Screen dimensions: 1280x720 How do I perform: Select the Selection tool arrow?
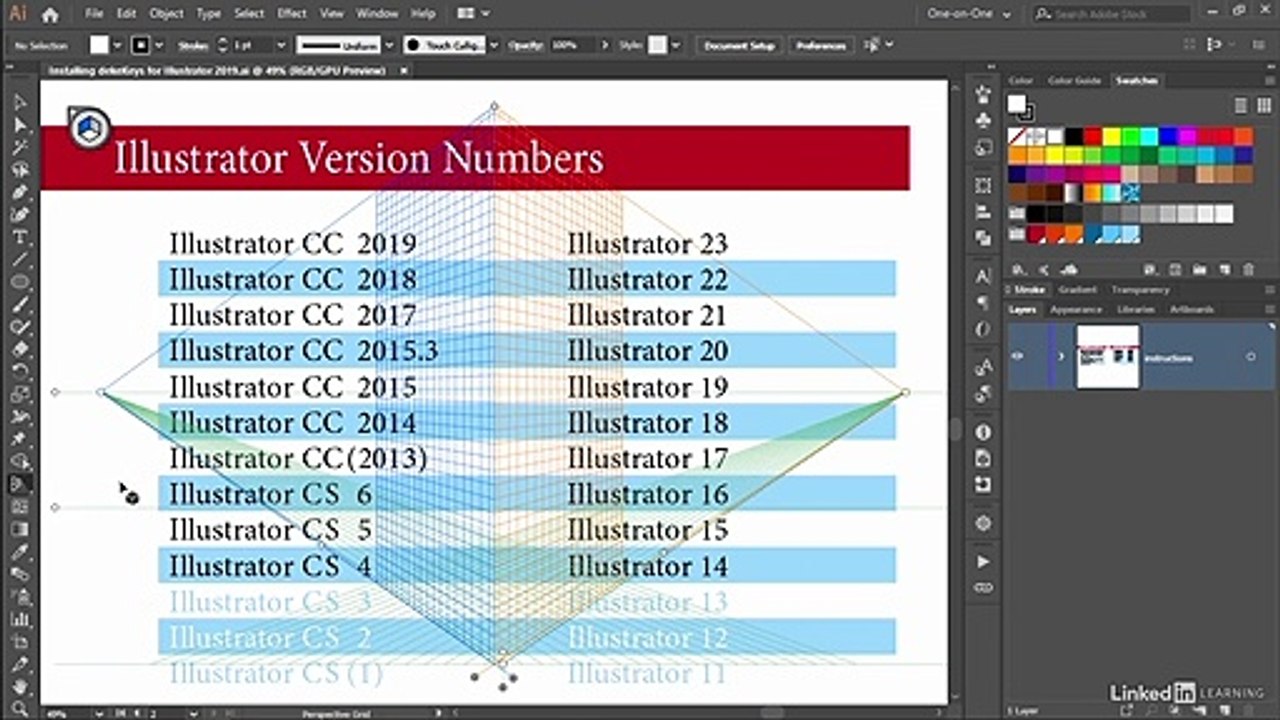tap(19, 102)
